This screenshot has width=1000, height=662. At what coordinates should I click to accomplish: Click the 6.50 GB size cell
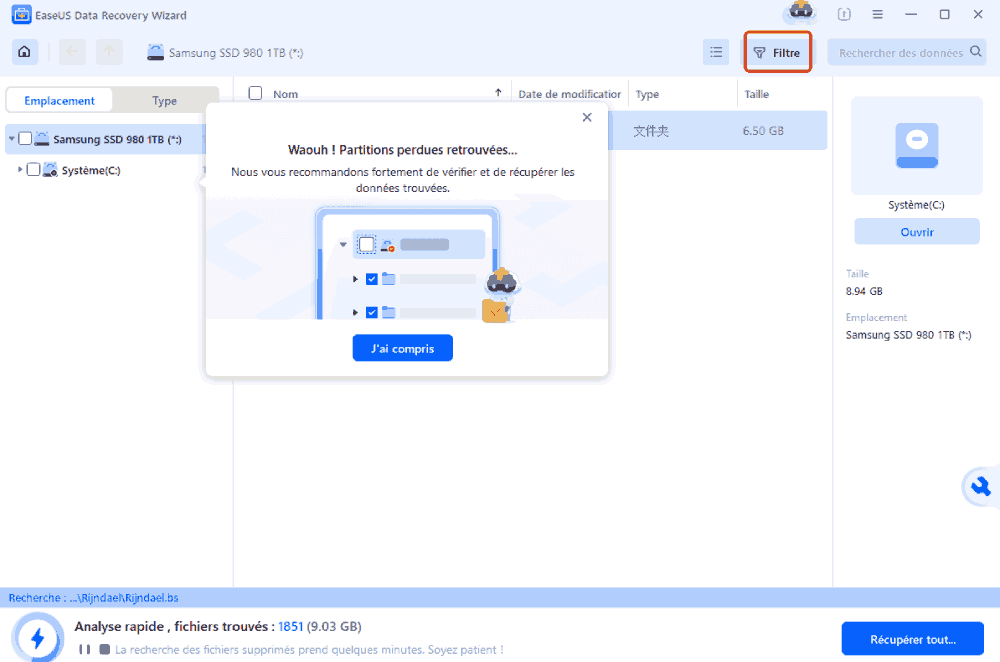tap(763, 131)
